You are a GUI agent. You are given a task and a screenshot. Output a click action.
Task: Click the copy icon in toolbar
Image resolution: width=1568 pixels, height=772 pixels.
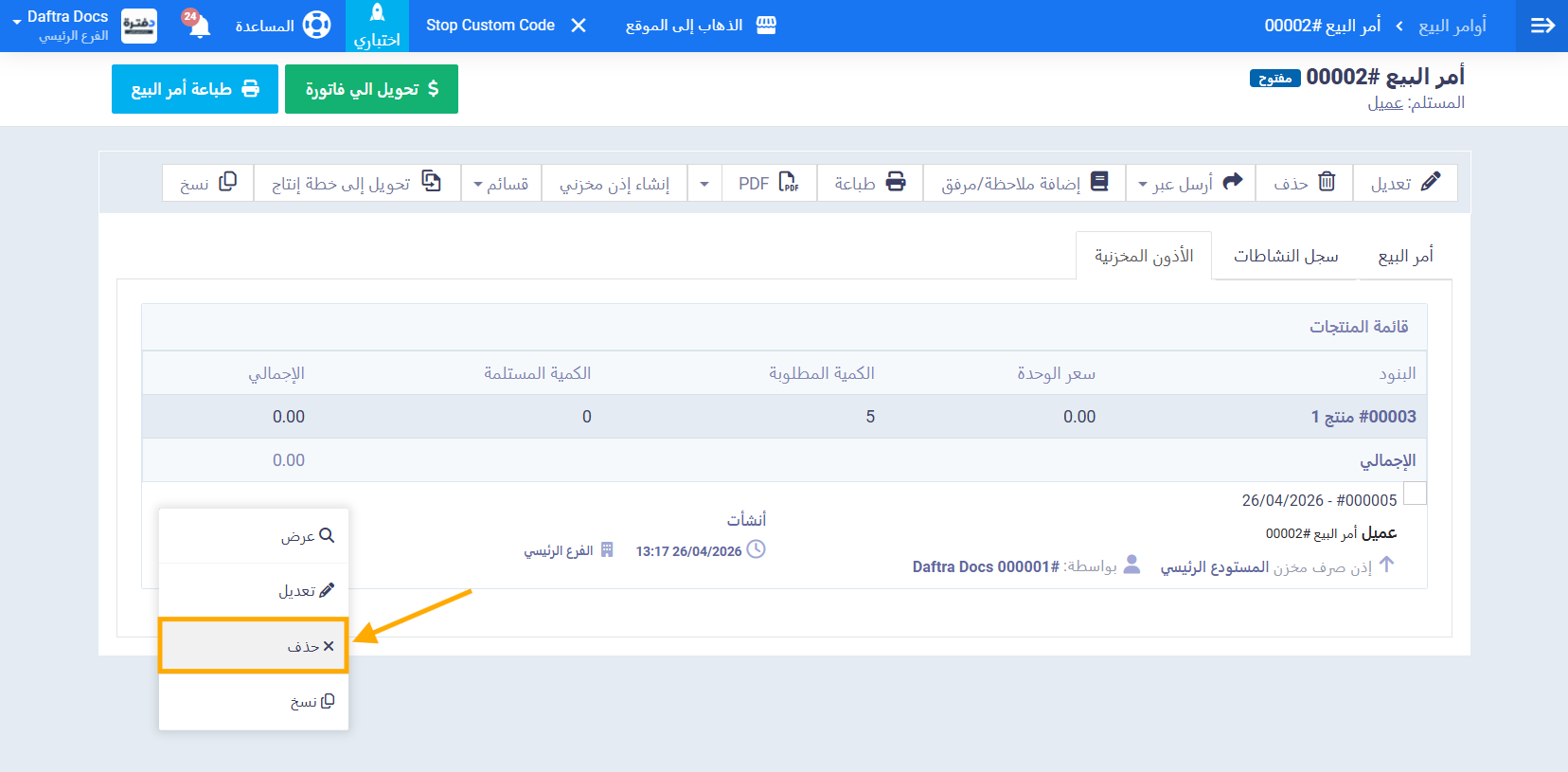[x=227, y=182]
